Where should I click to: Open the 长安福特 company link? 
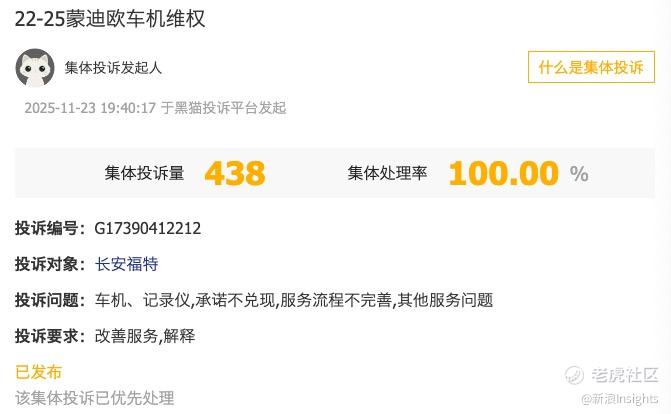[x=127, y=264]
